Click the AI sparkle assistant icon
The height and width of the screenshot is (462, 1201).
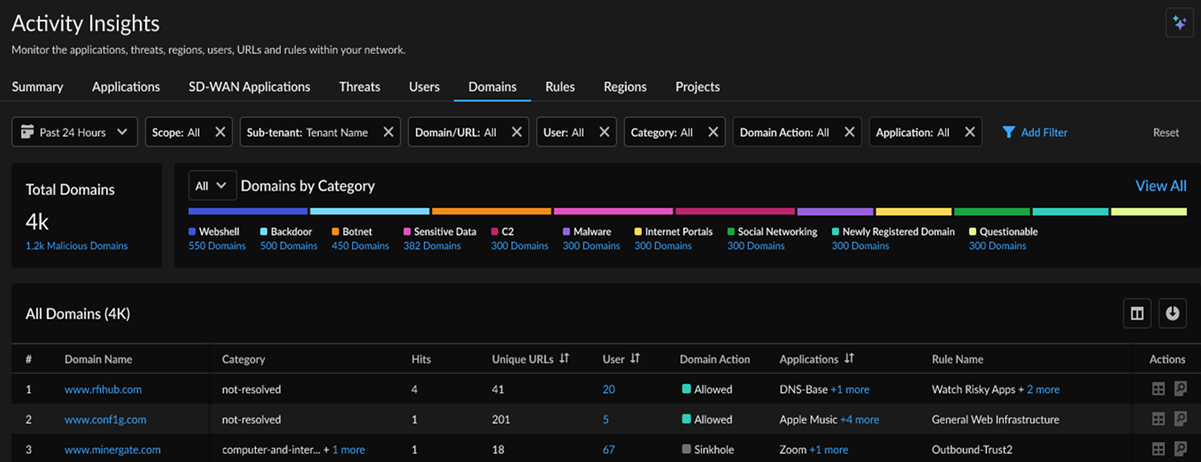[1177, 23]
